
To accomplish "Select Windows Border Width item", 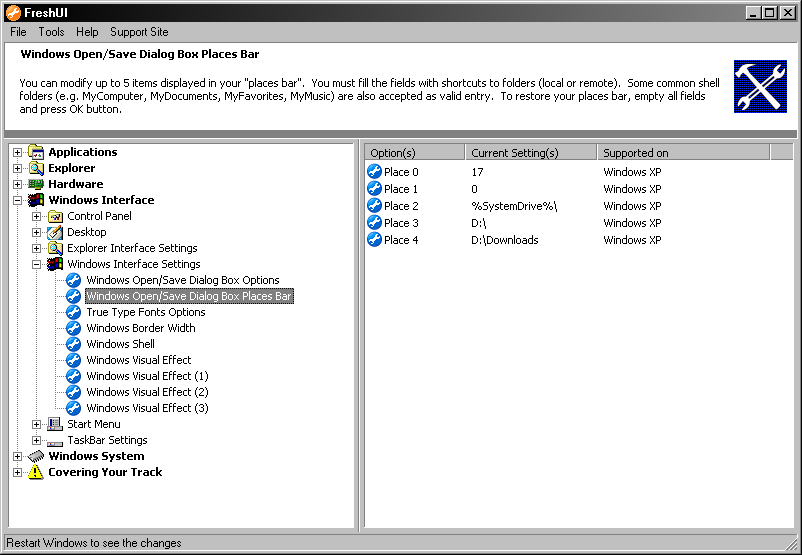I will coord(141,328).
